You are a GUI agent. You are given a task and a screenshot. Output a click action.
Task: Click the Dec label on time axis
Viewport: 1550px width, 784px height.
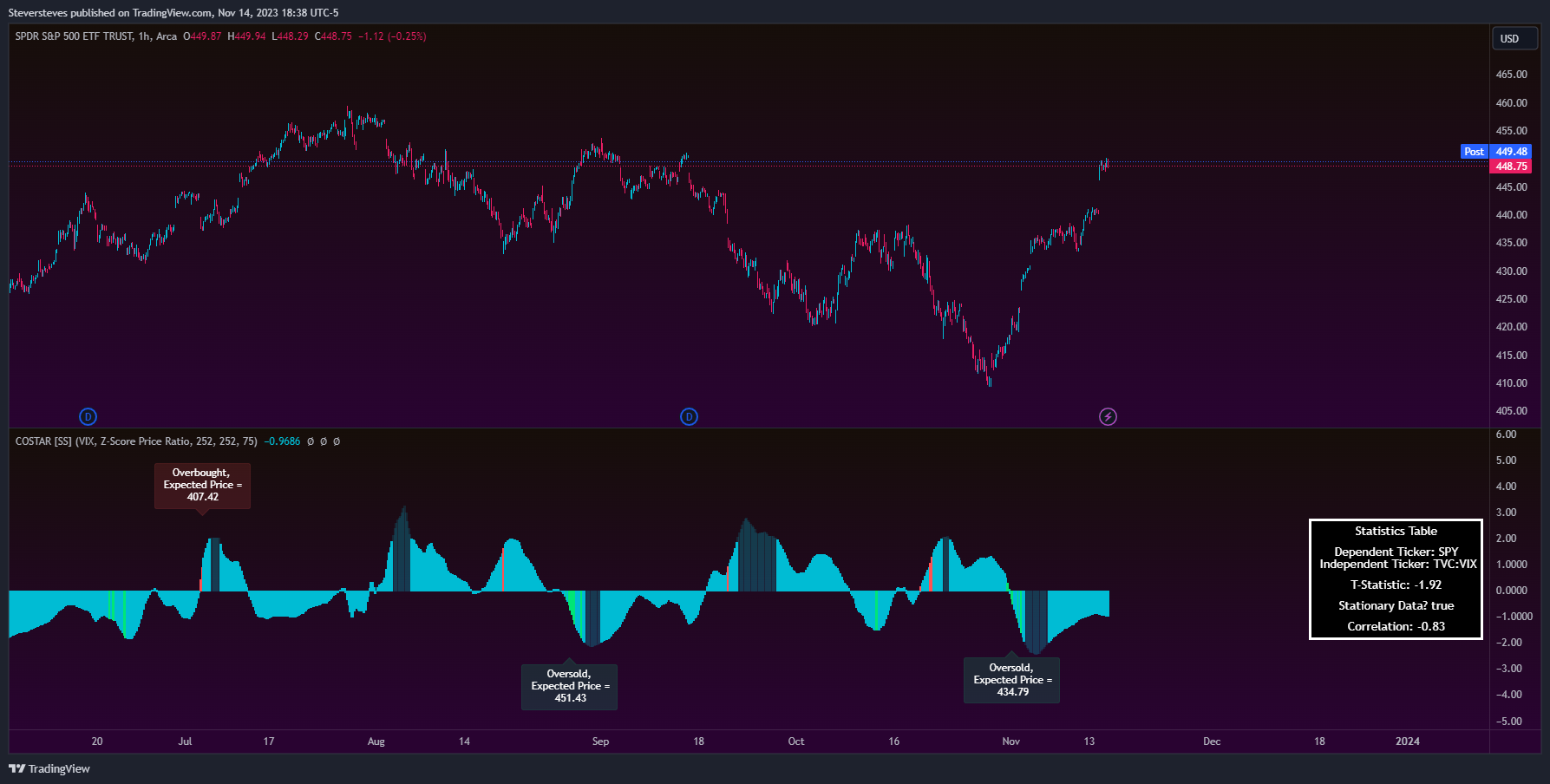pyautogui.click(x=1211, y=742)
